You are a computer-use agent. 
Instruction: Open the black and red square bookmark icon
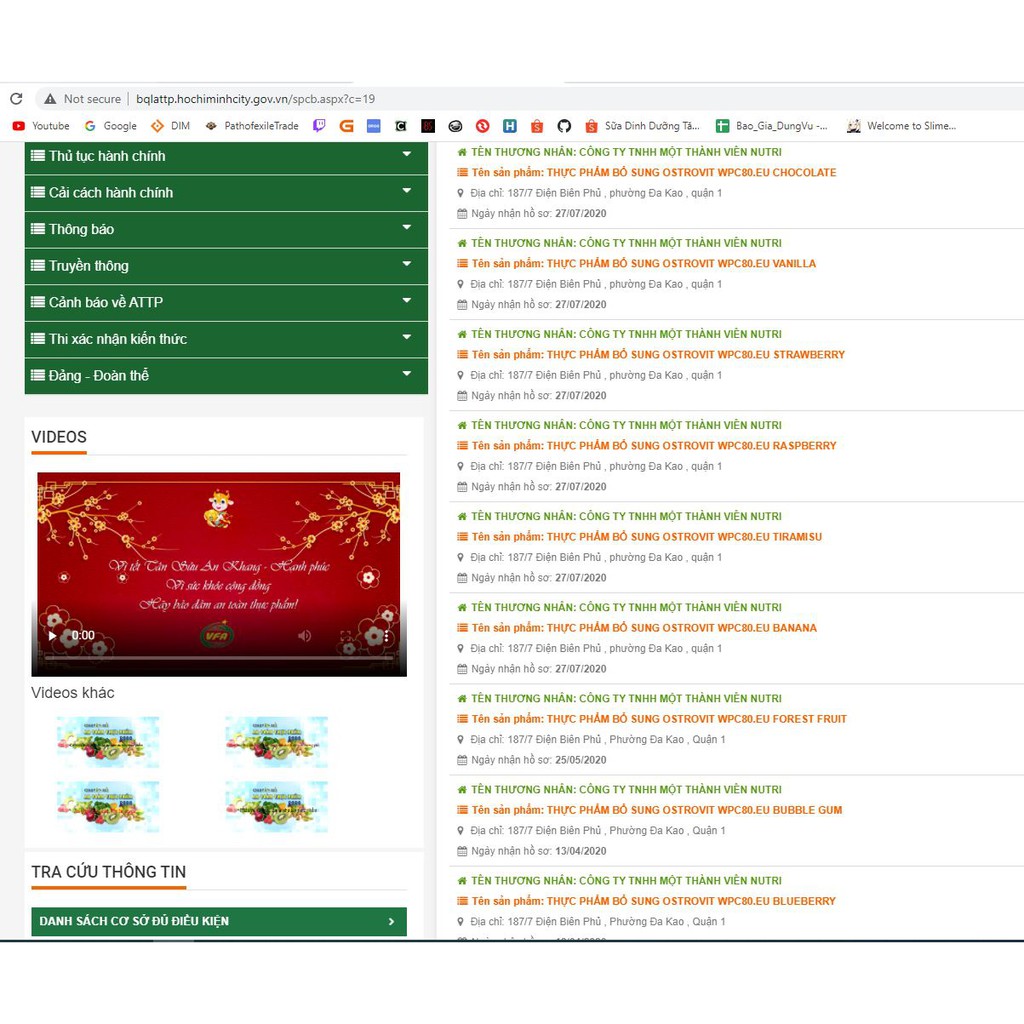(428, 126)
